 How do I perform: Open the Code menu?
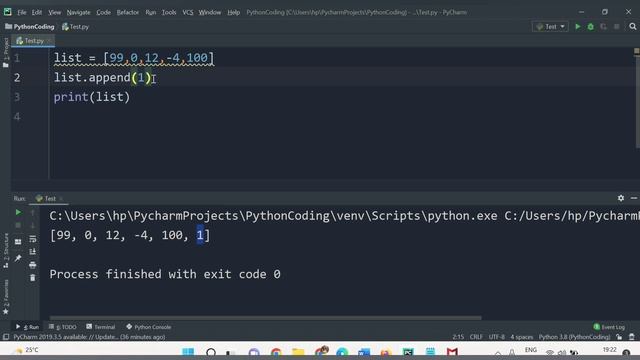pyautogui.click(x=103, y=12)
